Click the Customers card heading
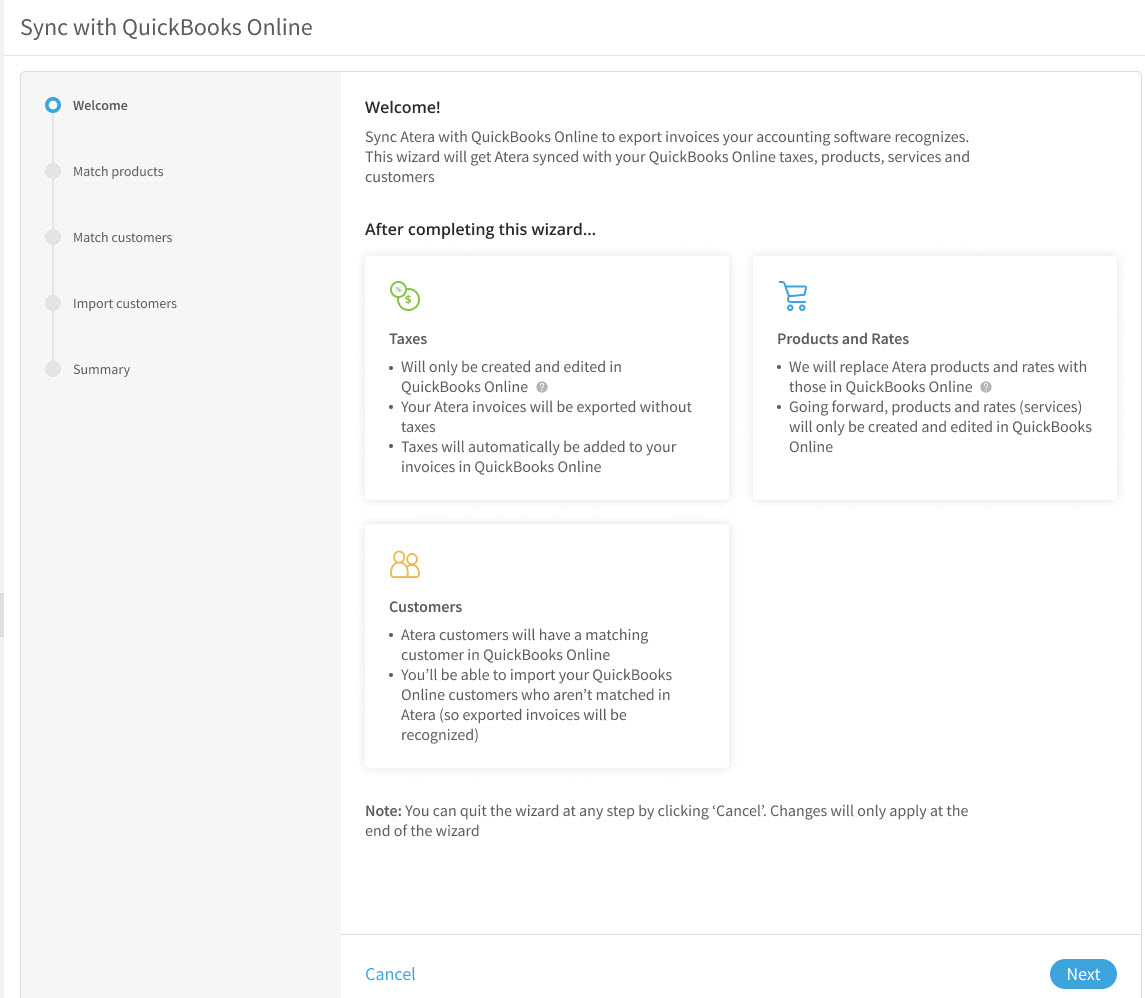The width and height of the screenshot is (1145, 998). 425,607
